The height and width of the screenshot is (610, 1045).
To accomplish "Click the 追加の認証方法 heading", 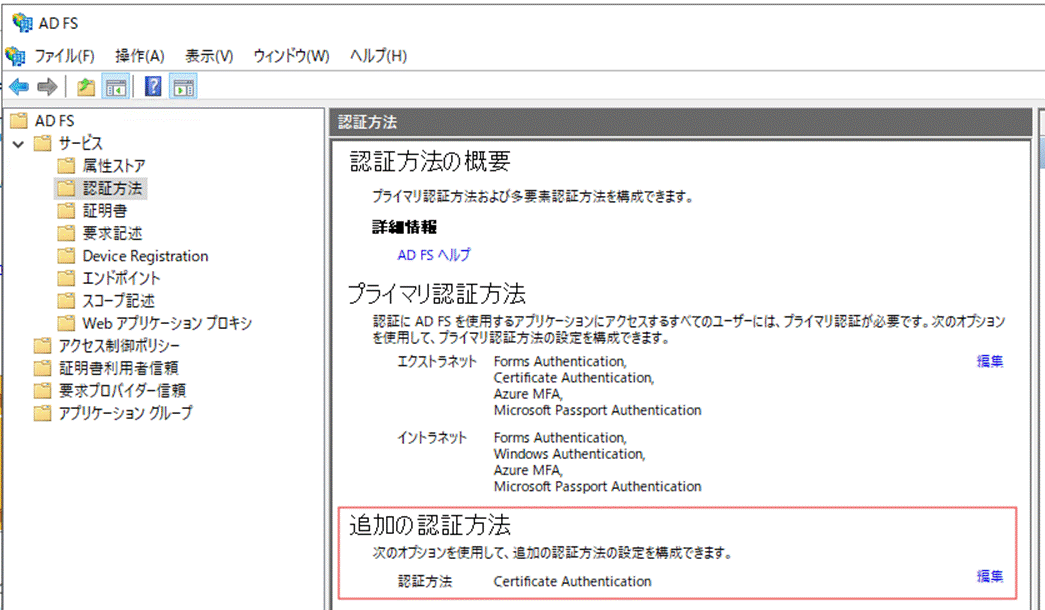I will (x=430, y=525).
